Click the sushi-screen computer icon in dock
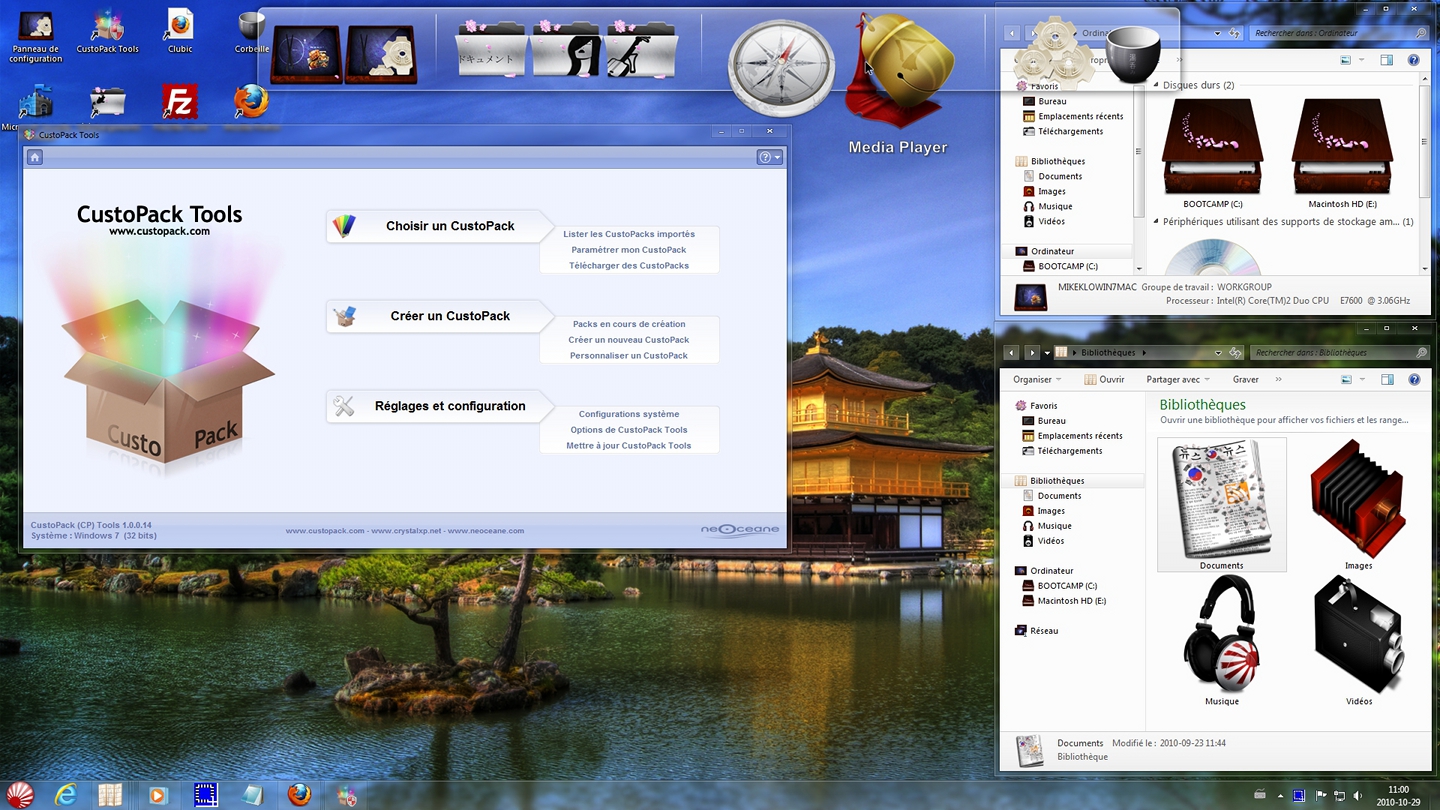1440x810 pixels. [x=307, y=54]
